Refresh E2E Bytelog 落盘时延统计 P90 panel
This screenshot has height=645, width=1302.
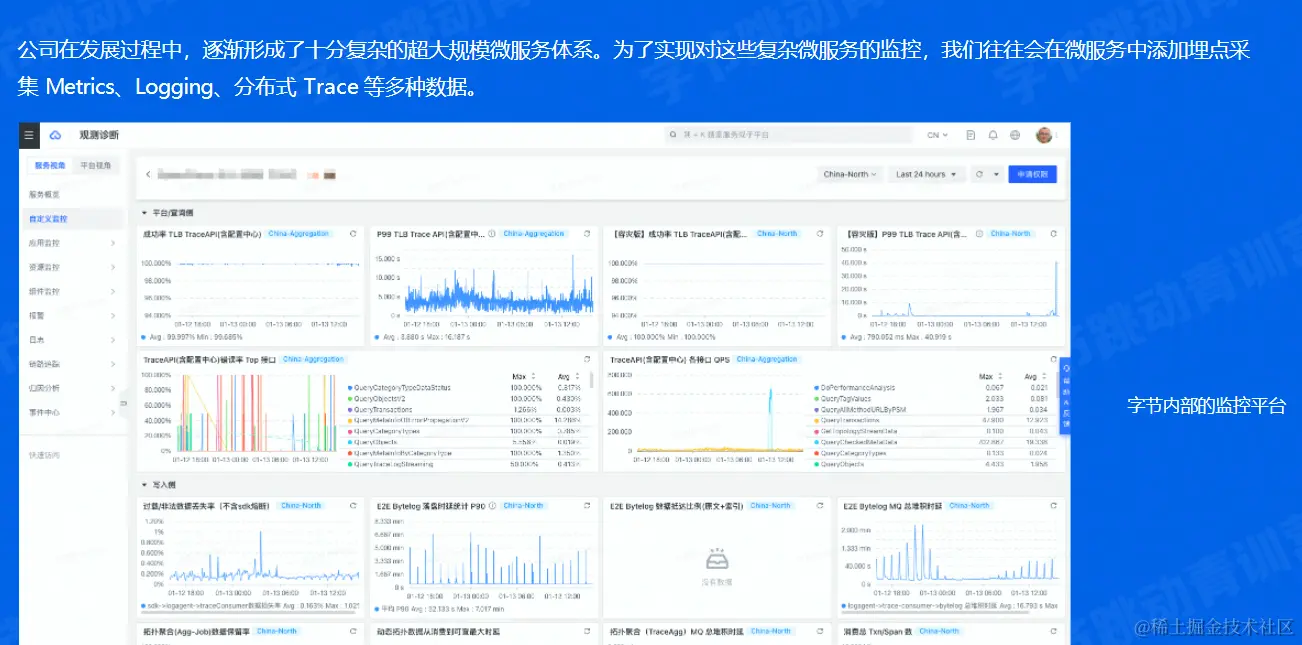coord(586,506)
